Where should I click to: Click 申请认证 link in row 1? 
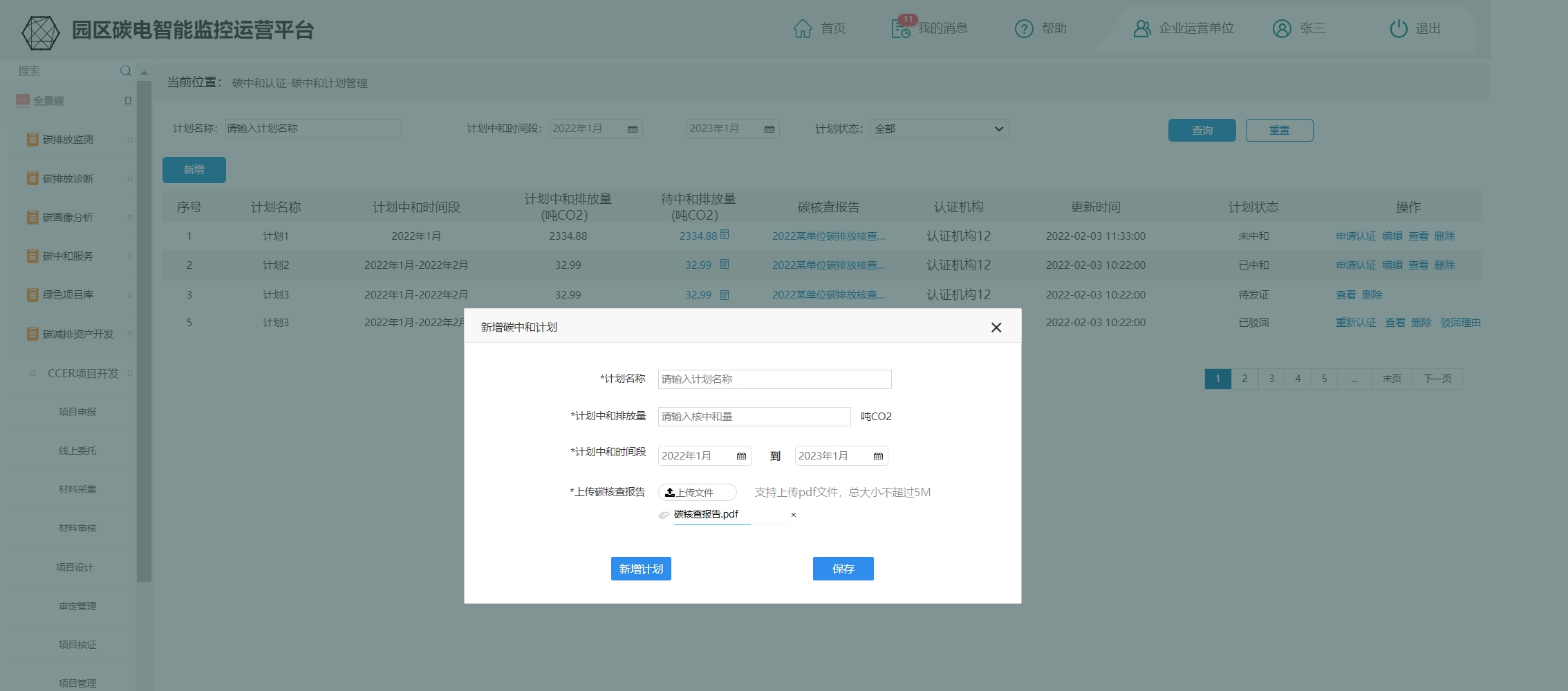pyautogui.click(x=1356, y=236)
